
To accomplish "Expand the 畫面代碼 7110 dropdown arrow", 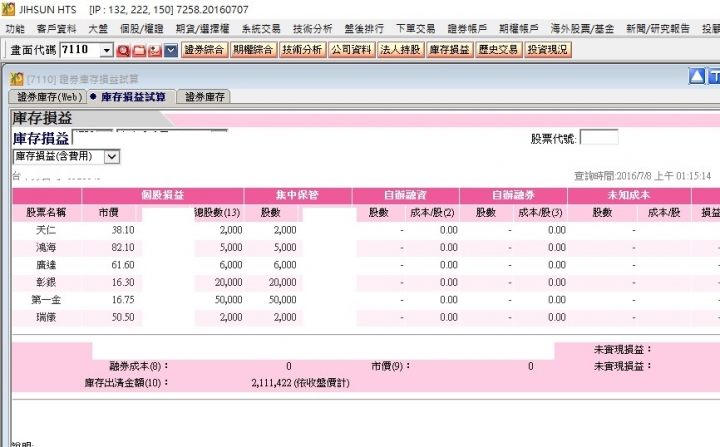I will pyautogui.click(x=107, y=50).
